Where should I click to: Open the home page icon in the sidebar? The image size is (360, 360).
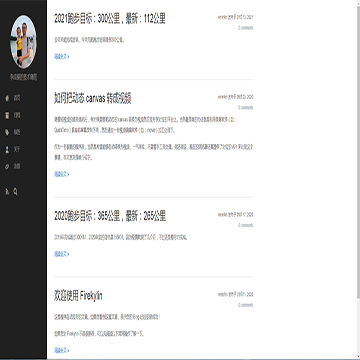point(7,98)
